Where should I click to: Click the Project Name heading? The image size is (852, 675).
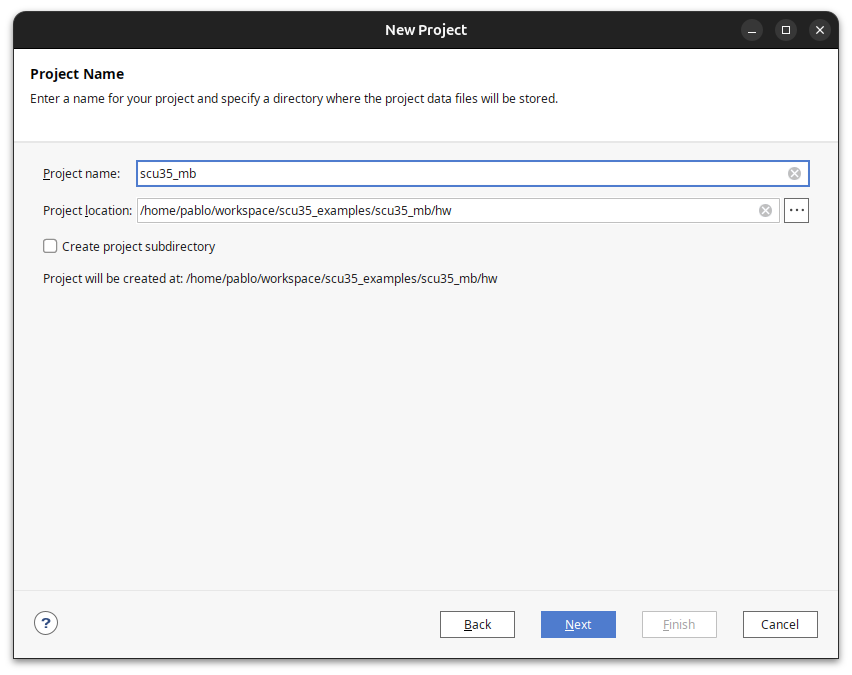(x=77, y=73)
